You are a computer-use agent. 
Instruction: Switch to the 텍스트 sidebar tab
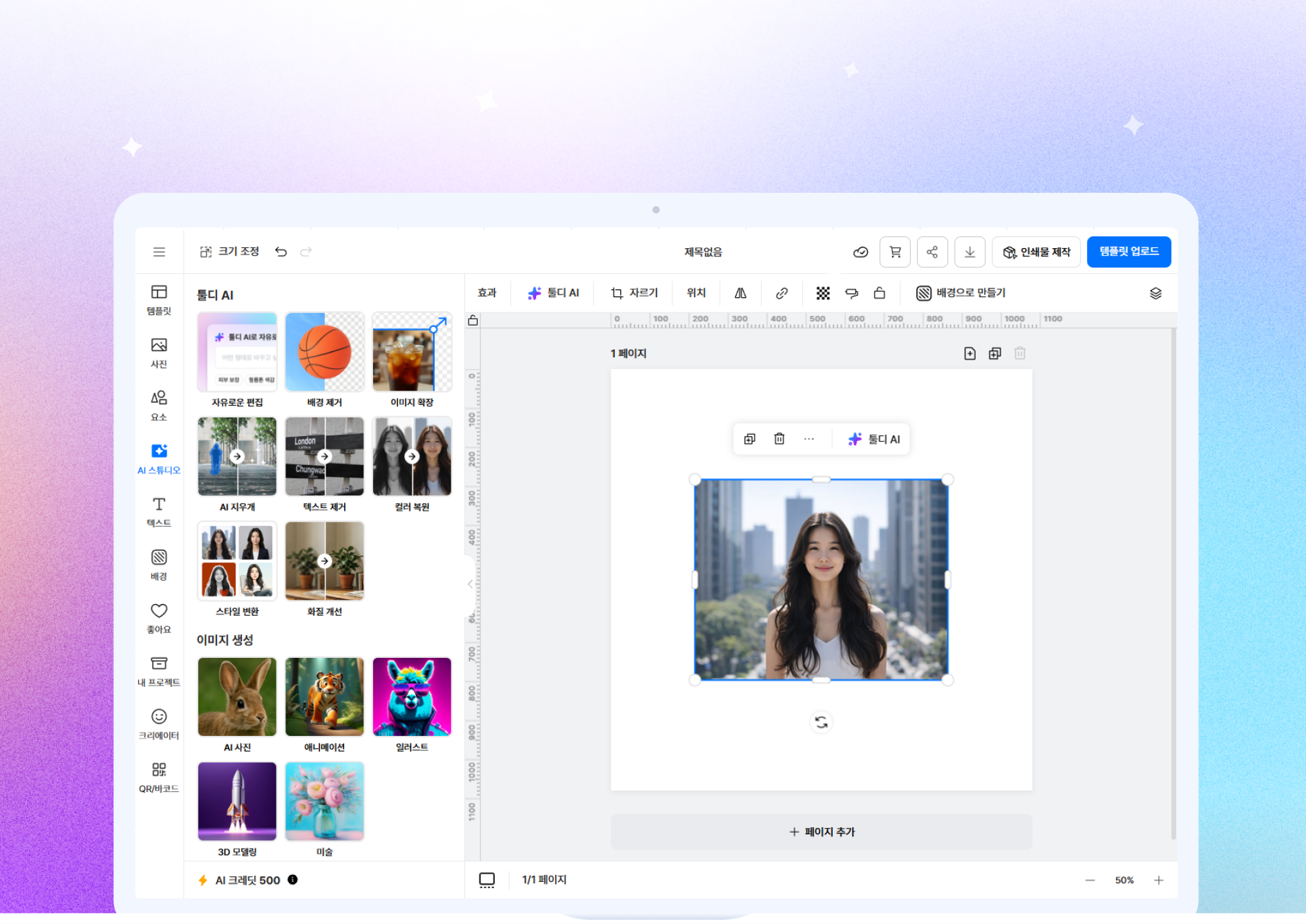(159, 511)
